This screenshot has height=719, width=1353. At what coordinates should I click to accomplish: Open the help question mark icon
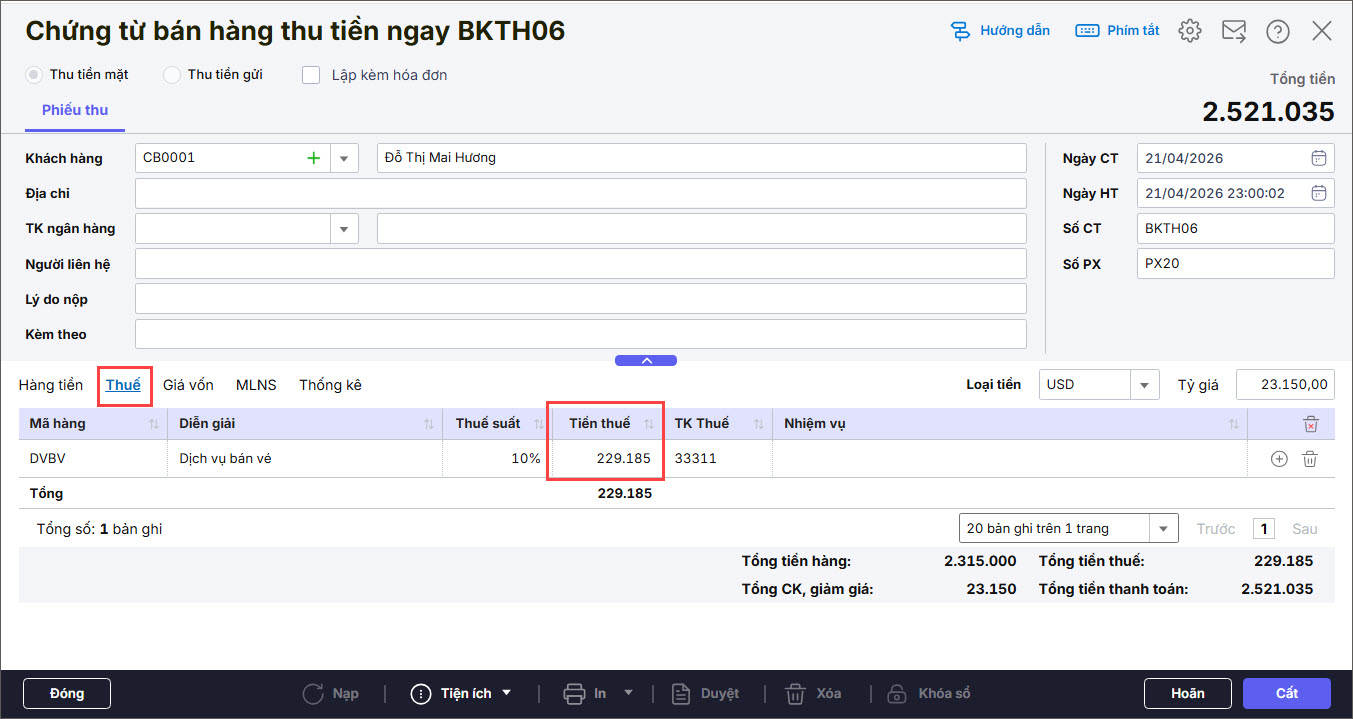tap(1277, 31)
